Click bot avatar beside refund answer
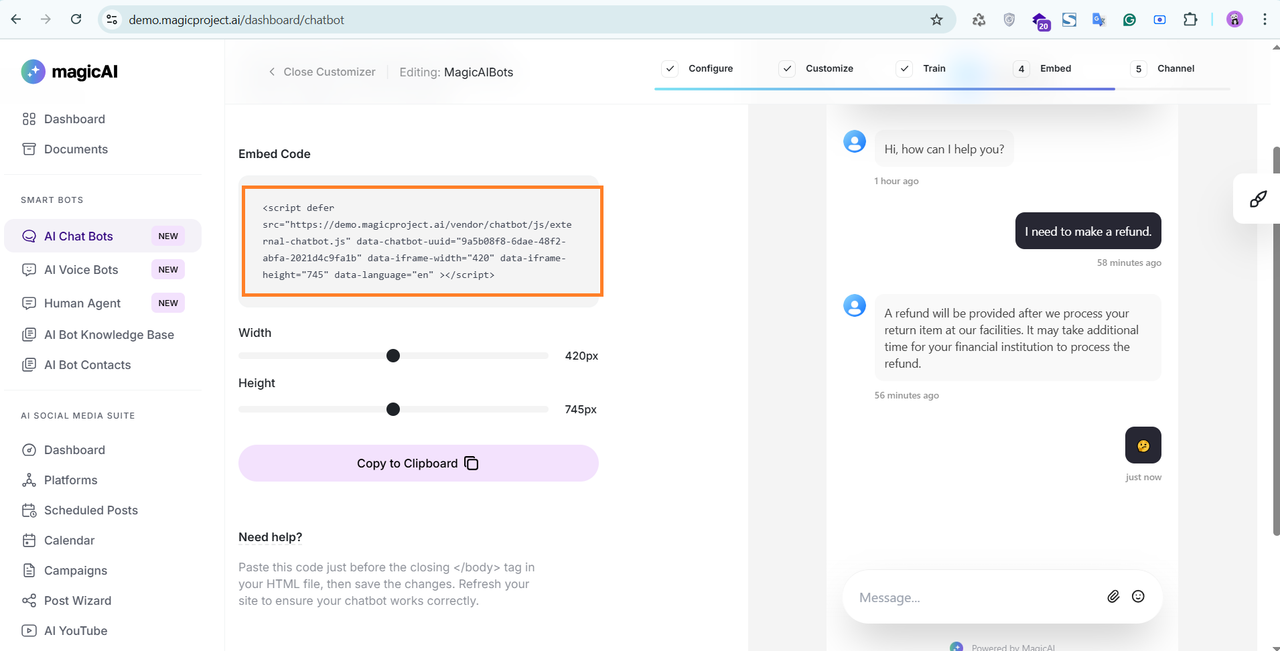The height and width of the screenshot is (651, 1280). pyautogui.click(x=855, y=305)
